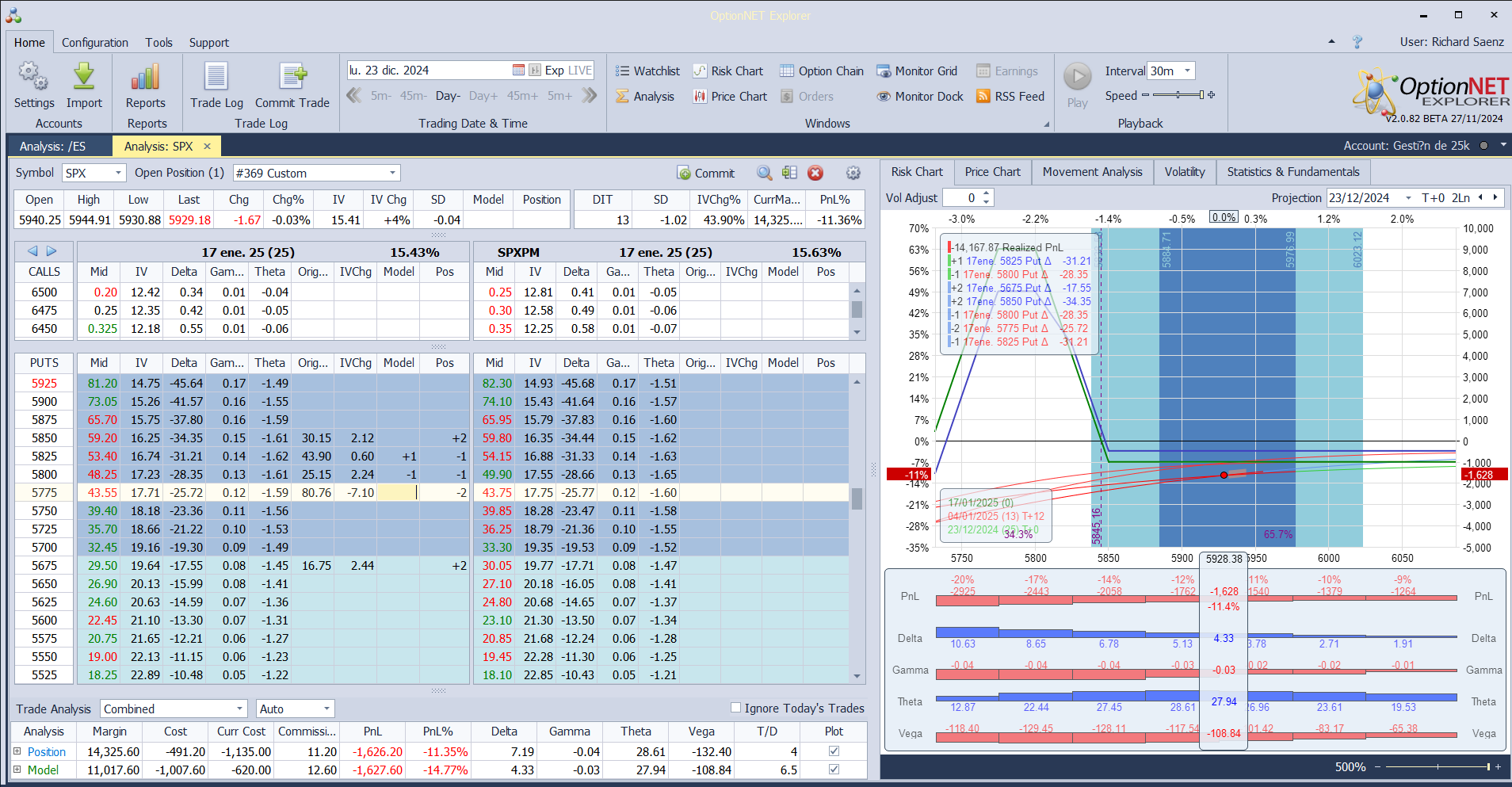Adjust the playback Speed slider

(1178, 95)
